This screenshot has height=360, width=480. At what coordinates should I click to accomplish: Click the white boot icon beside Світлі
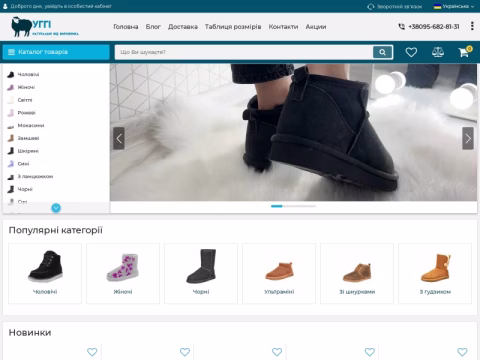coord(11,100)
